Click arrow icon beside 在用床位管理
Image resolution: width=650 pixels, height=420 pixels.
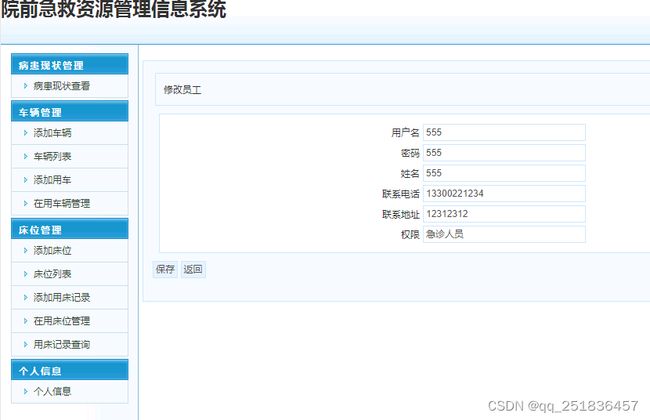(x=25, y=321)
